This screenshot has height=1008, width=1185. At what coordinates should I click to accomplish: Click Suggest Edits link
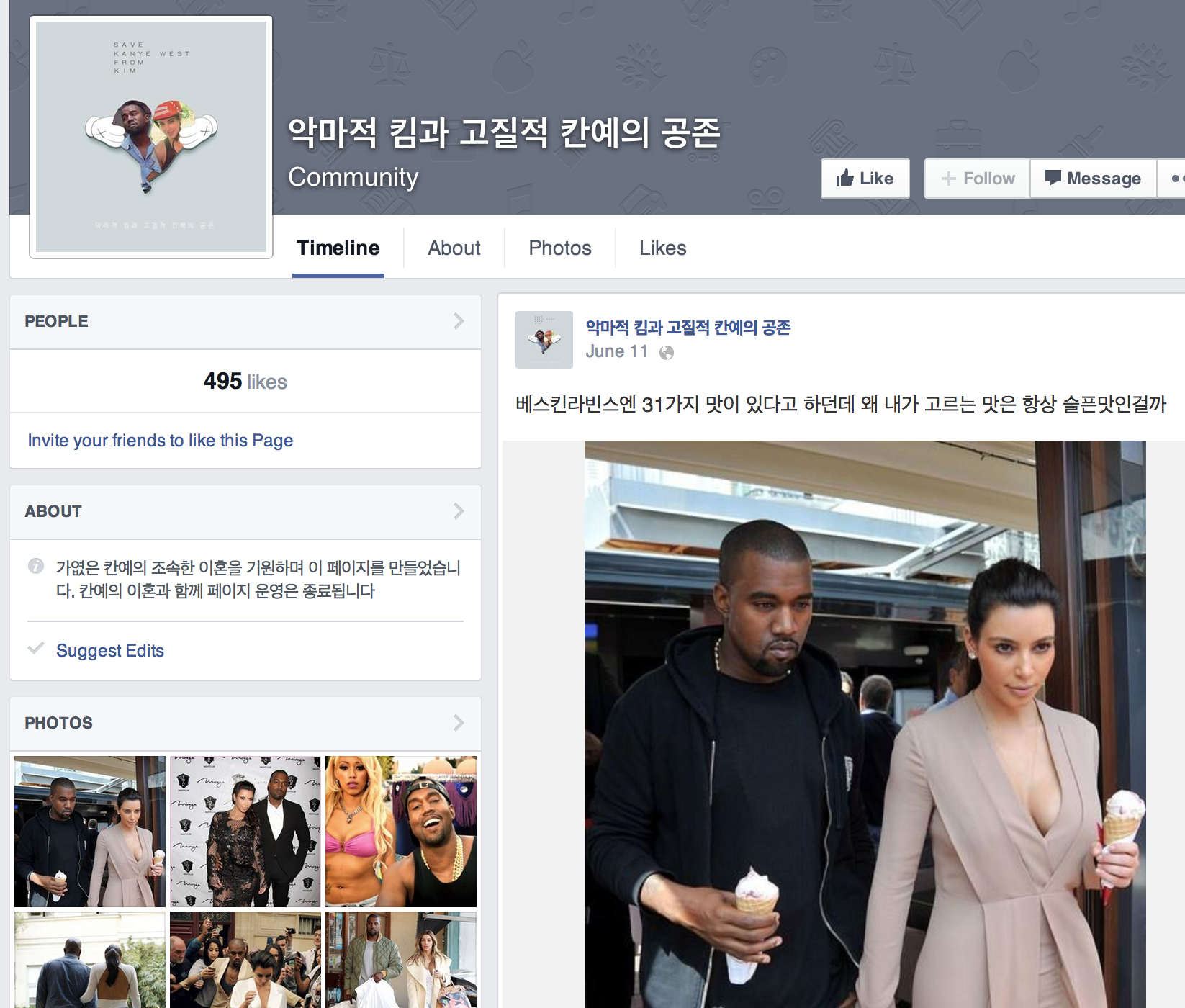click(x=110, y=650)
